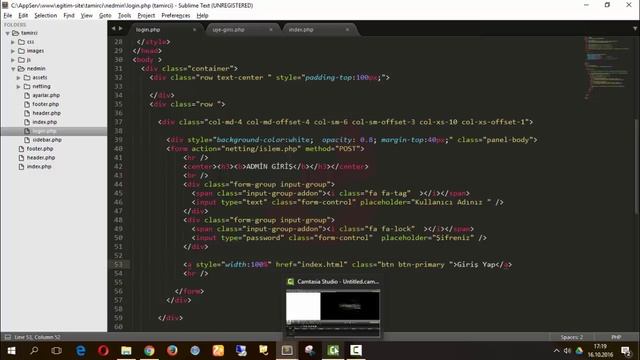Screen dimensions: 640x360
Task: Show hidden system tray icons
Action: (556, 350)
